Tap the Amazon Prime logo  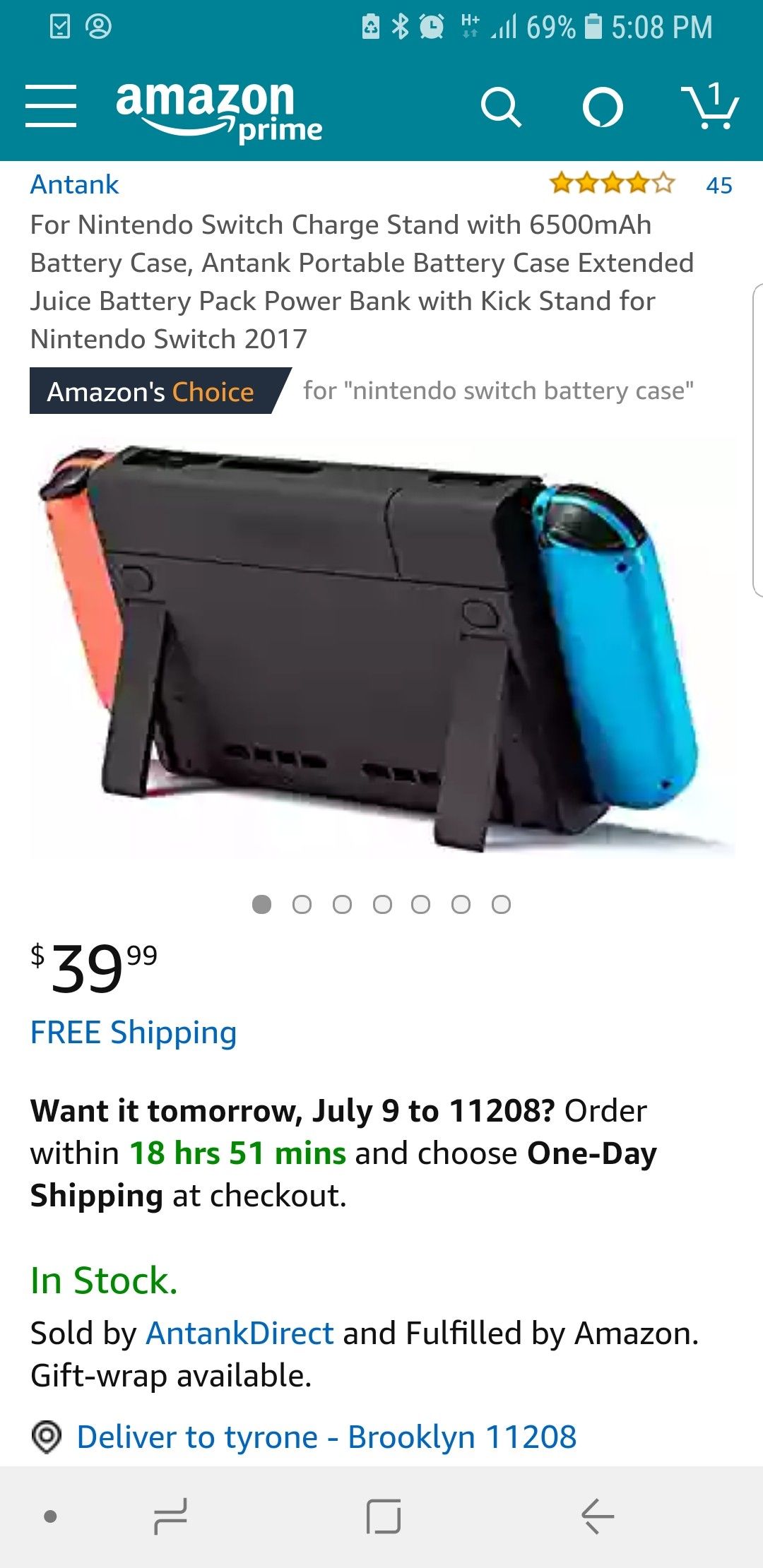[x=219, y=111]
